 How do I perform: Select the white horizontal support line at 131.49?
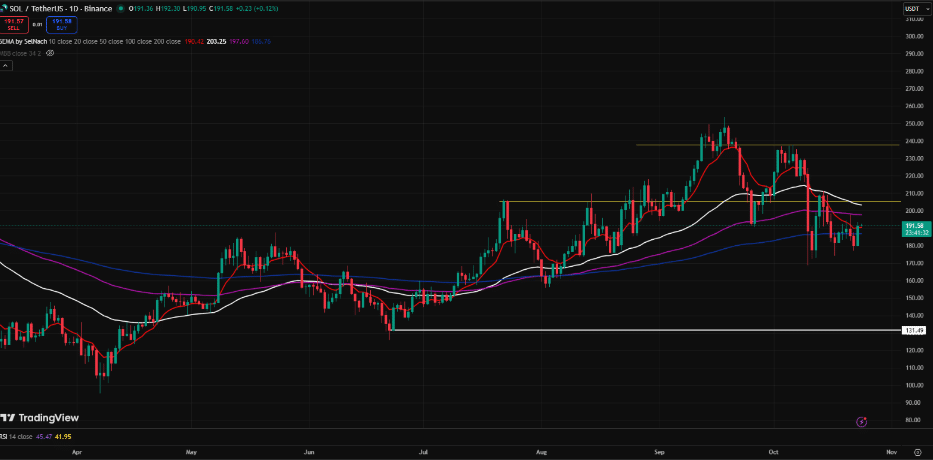[x=600, y=330]
